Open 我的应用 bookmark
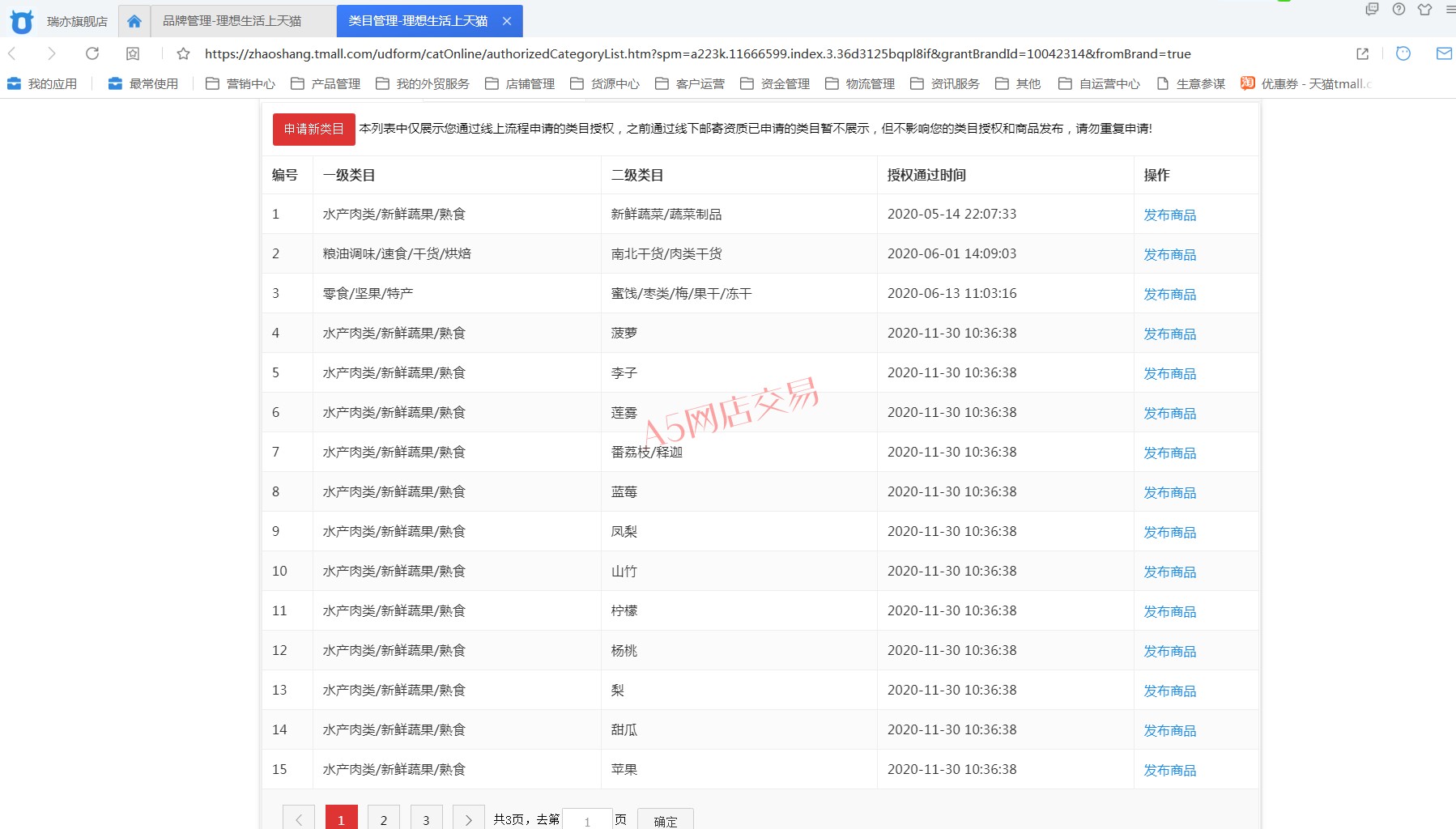 pyautogui.click(x=42, y=83)
